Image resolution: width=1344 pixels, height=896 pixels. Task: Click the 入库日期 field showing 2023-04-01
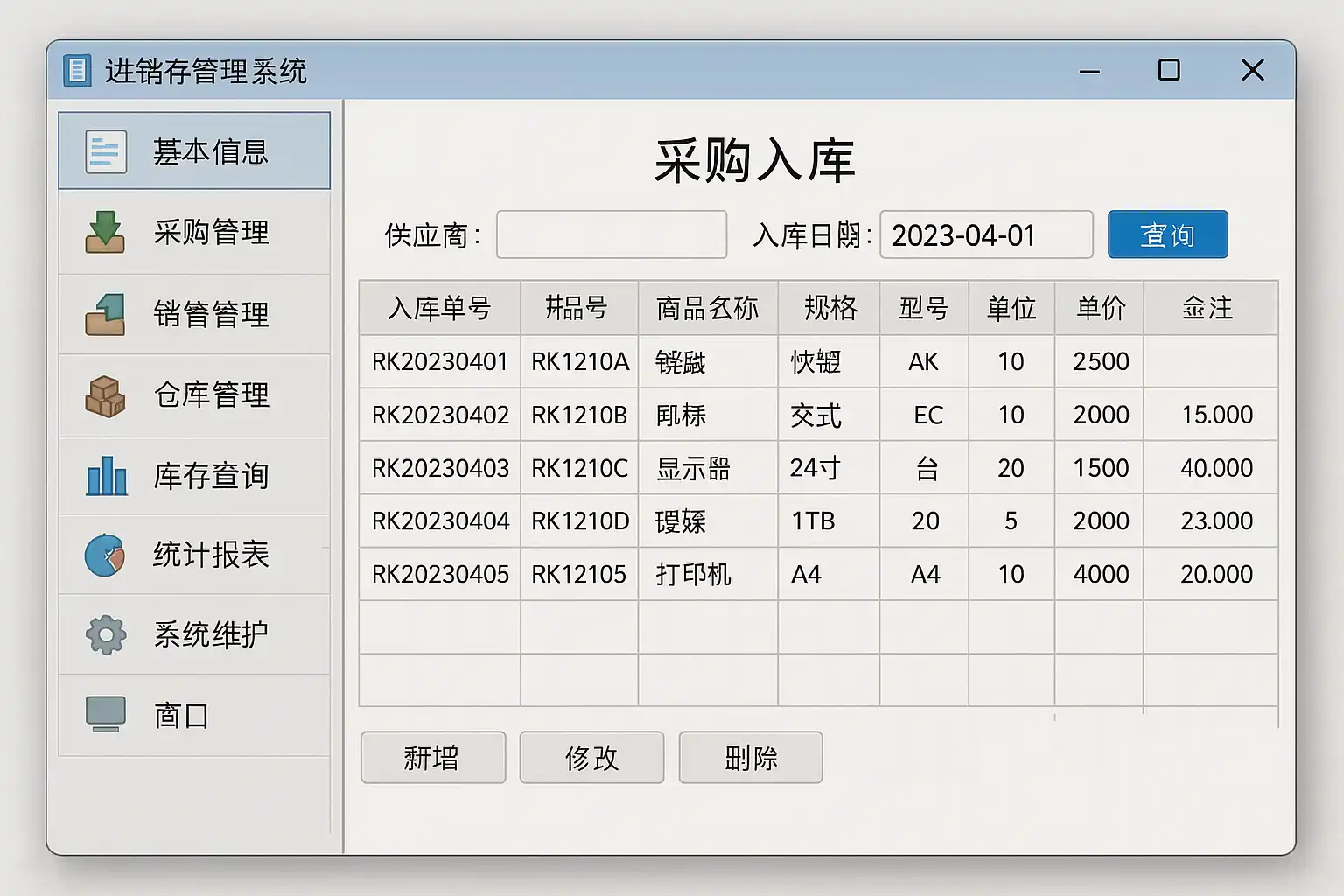(x=986, y=234)
